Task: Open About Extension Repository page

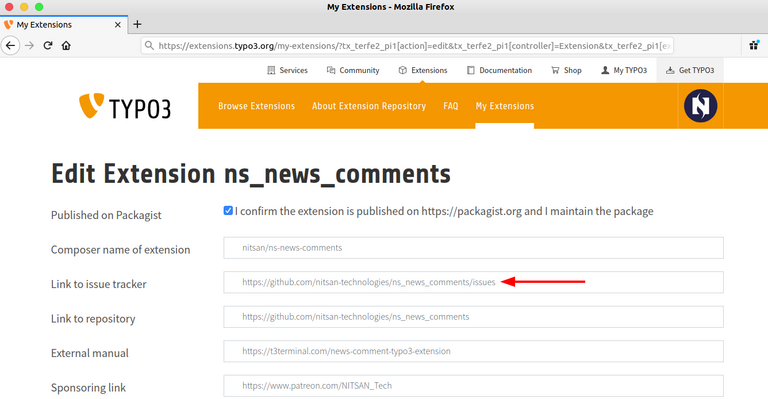Action: coord(369,106)
